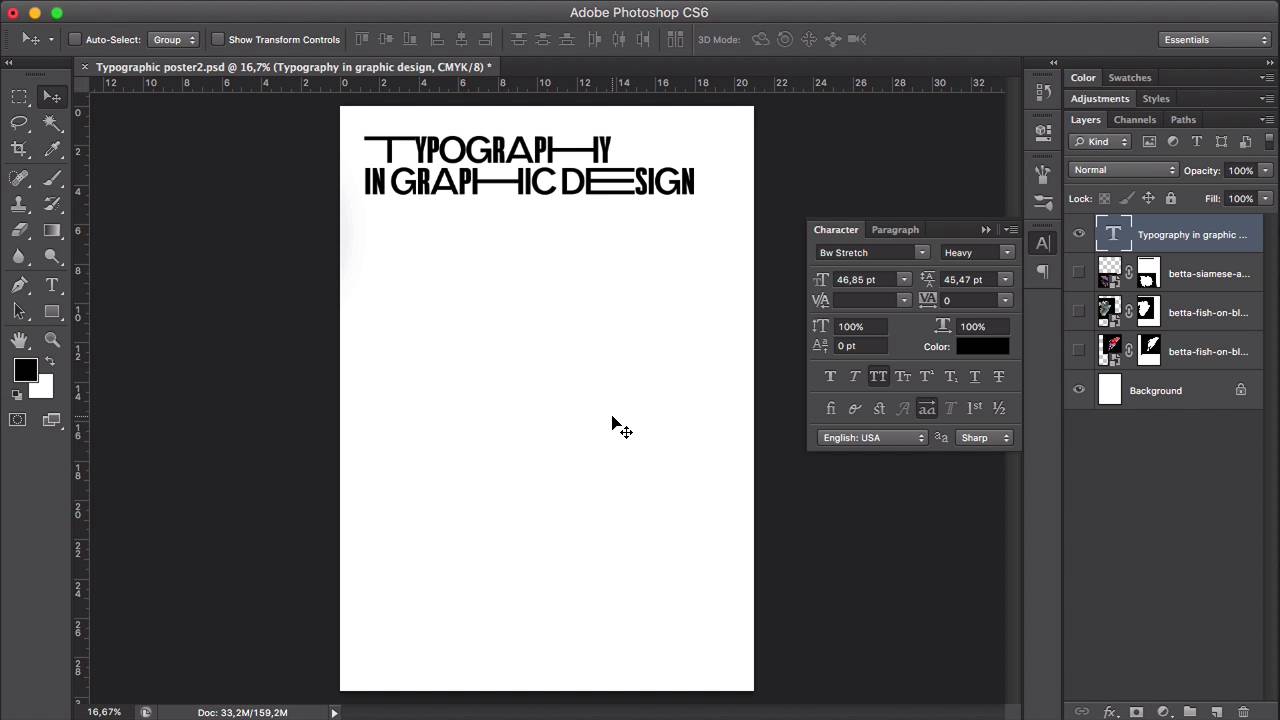Select the Hand tool
1280x720 pixels.
(19, 340)
